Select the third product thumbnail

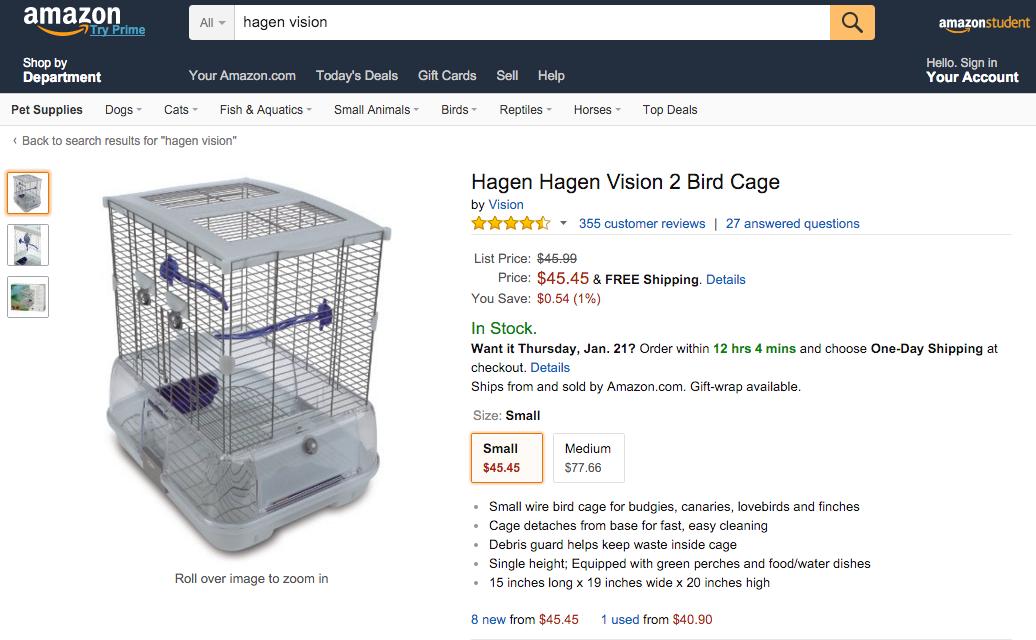click(28, 297)
